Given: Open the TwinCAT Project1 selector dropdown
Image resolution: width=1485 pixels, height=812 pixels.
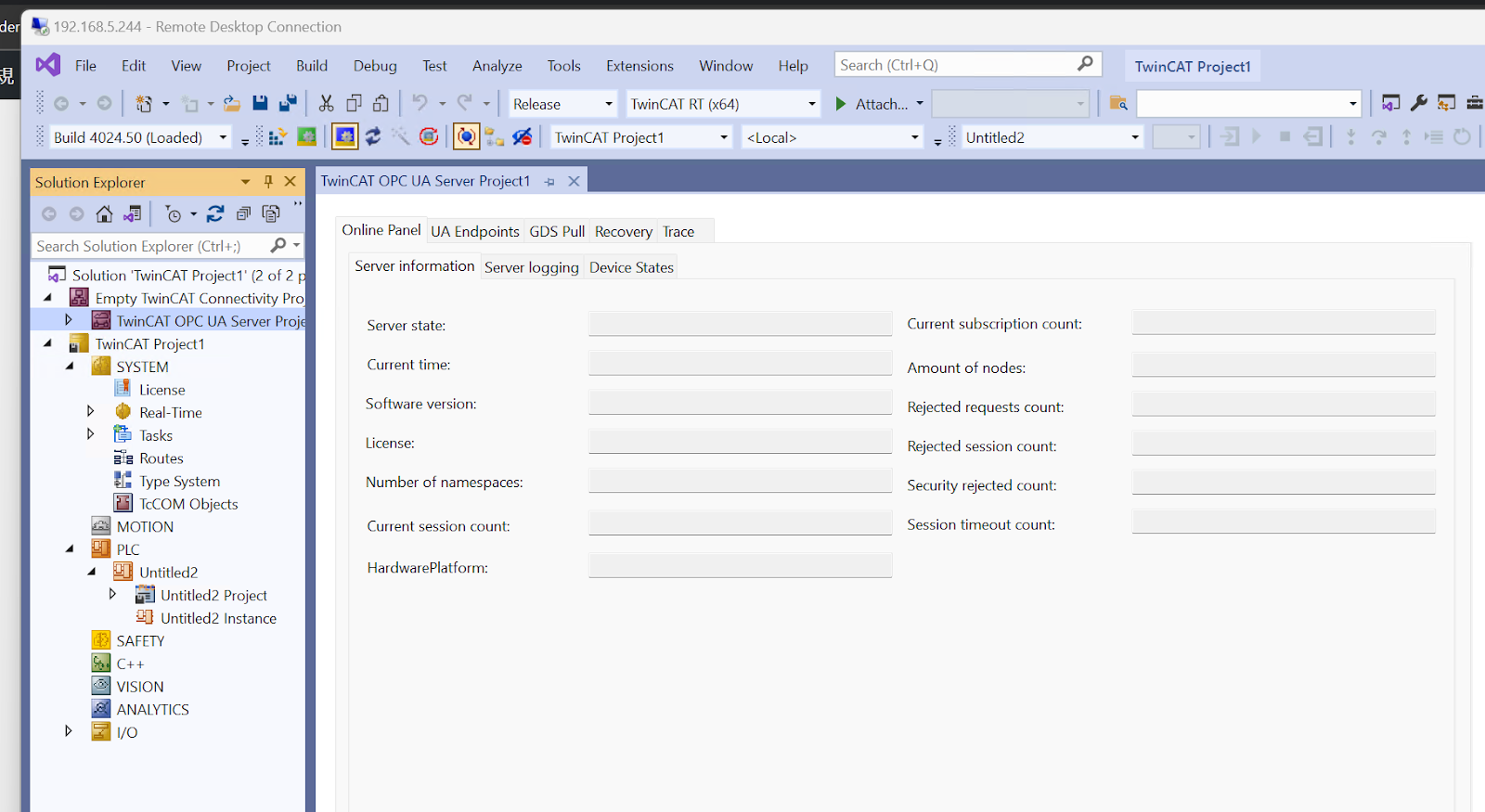Looking at the screenshot, I should click(x=724, y=137).
